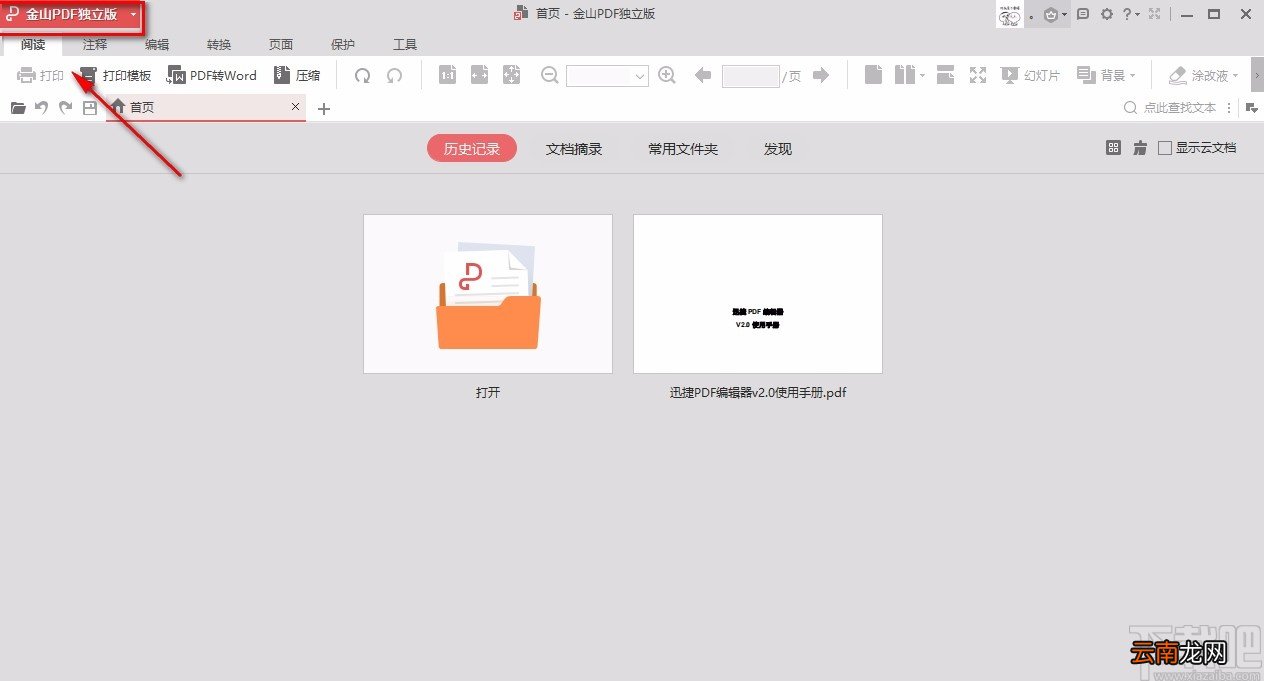This screenshot has width=1264, height=681.
Task: Select two-page layout icon
Action: pos(905,75)
